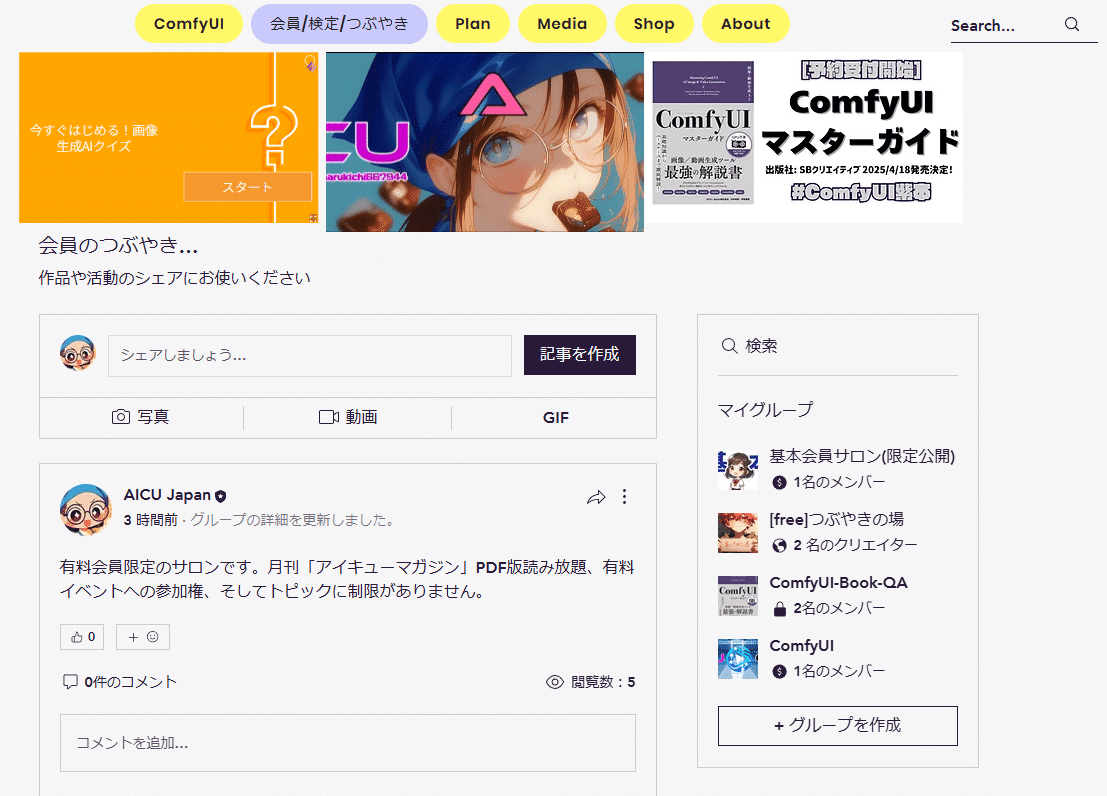Click the マイグループ heading

point(765,410)
